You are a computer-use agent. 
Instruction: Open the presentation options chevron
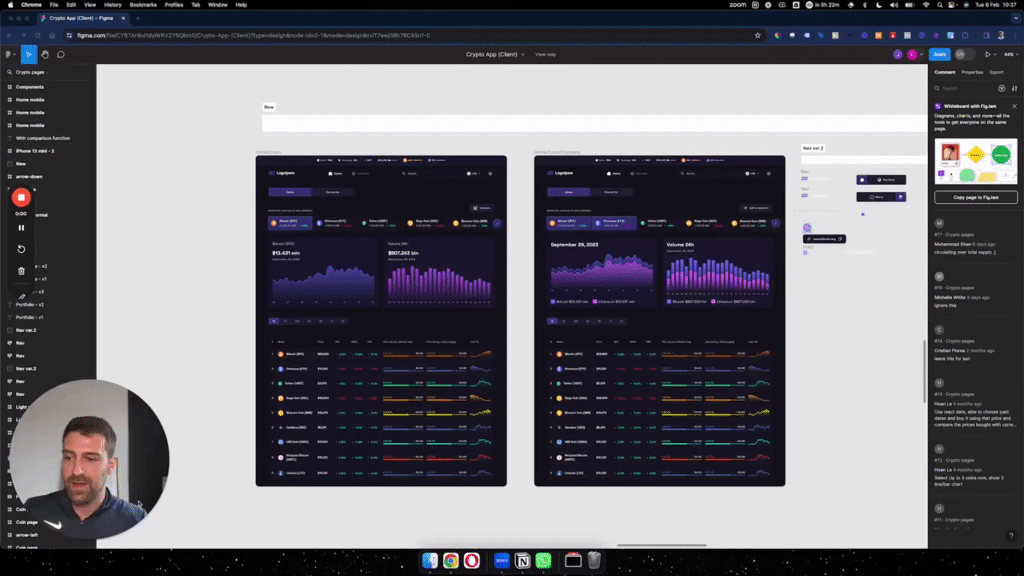(x=995, y=55)
